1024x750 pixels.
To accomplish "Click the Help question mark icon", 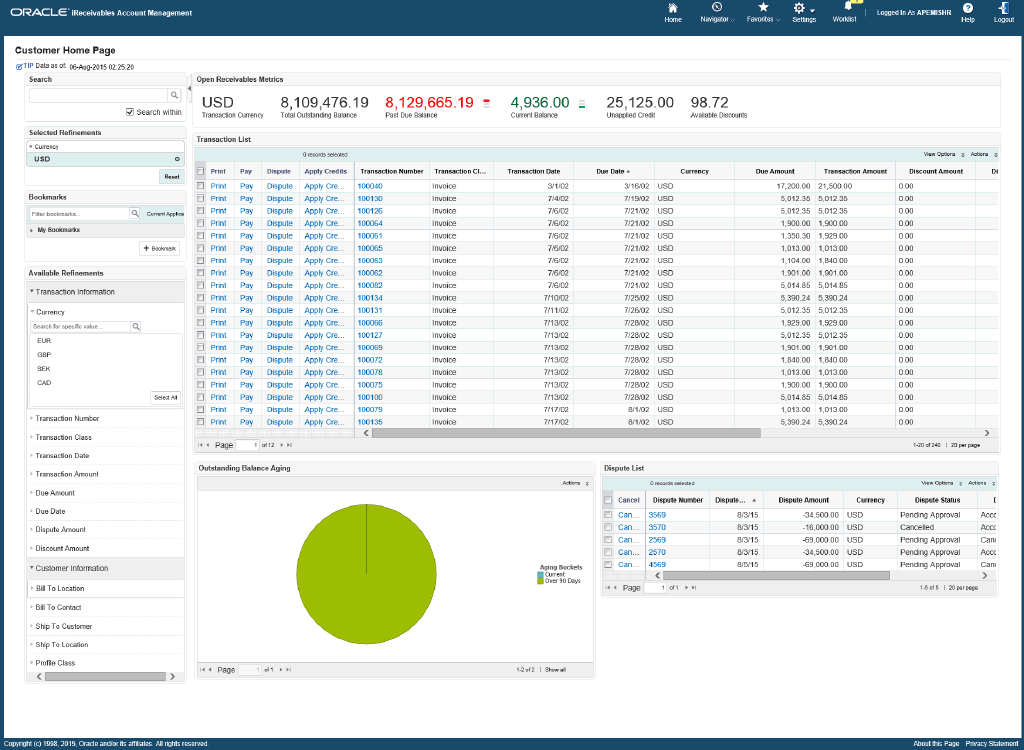I will (x=968, y=8).
